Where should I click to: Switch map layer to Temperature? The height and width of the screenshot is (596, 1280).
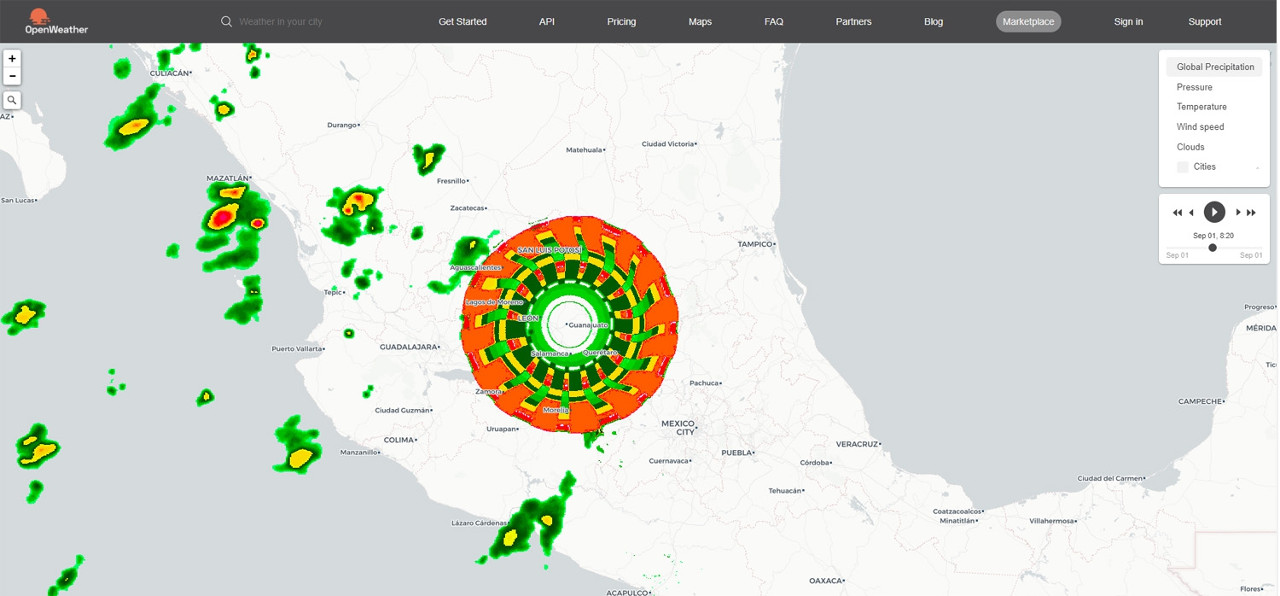coord(1201,106)
